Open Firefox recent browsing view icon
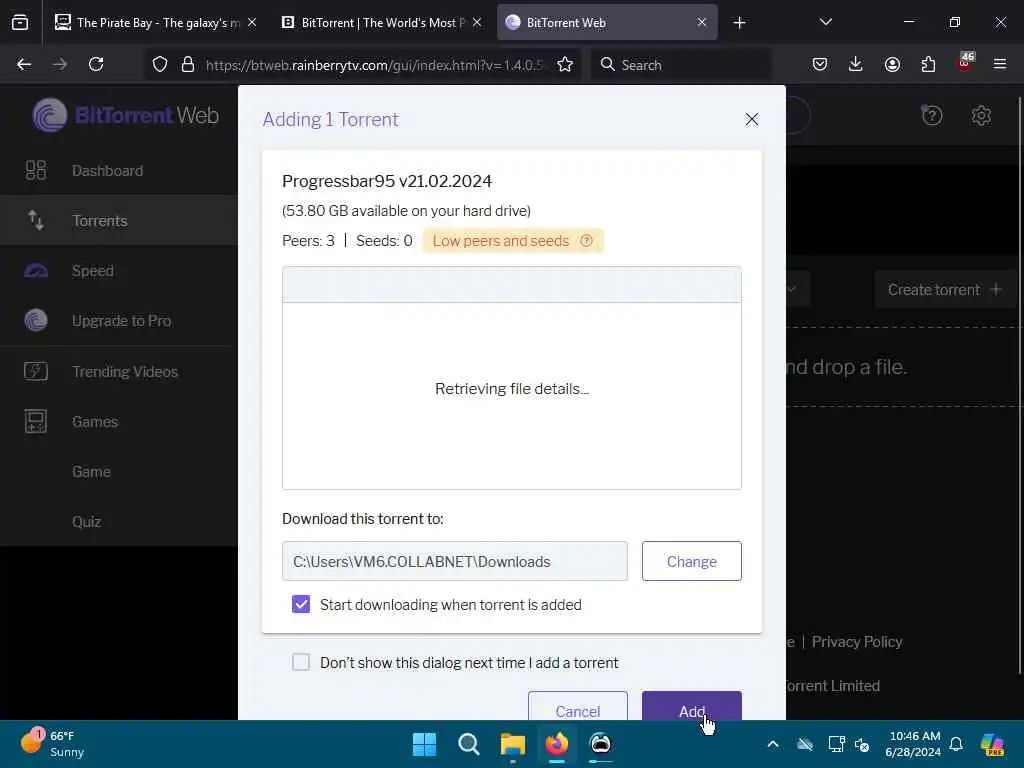Image resolution: width=1024 pixels, height=768 pixels. point(20,23)
